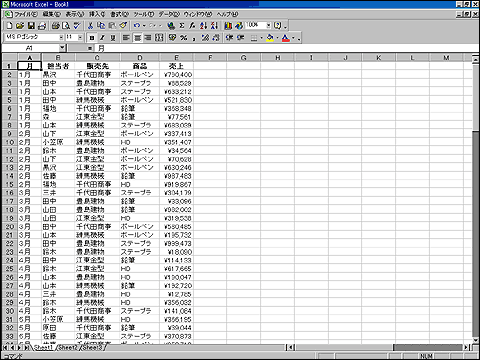This screenshot has height=360, width=480.
Task: Select the Format Painter brush icon
Action: coord(123,26)
